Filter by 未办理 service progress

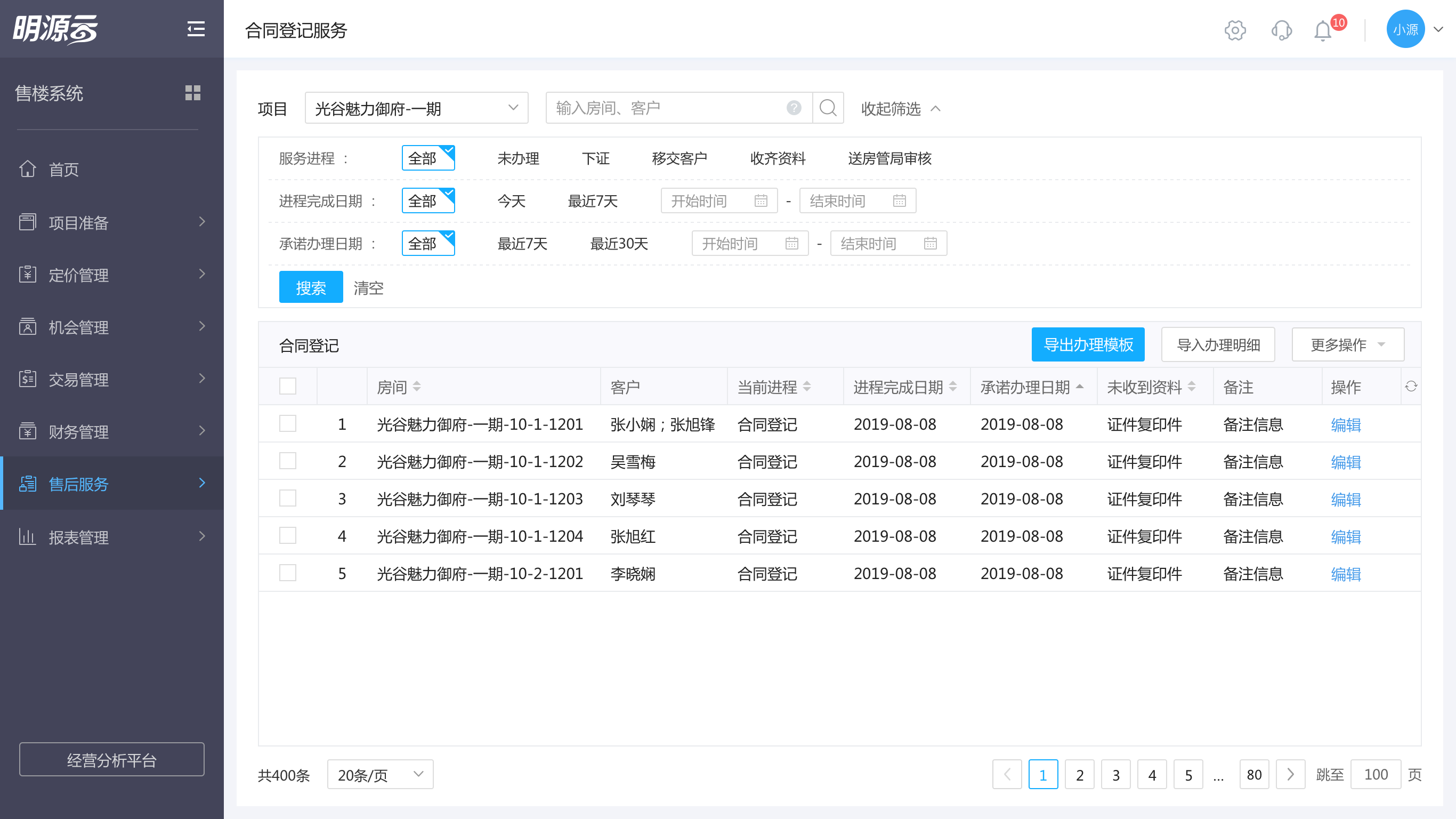519,158
